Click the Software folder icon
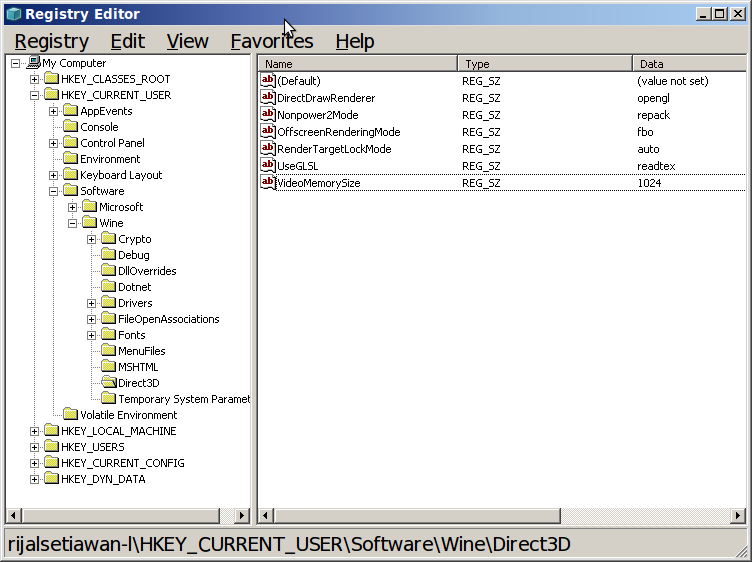 pyautogui.click(x=70, y=190)
